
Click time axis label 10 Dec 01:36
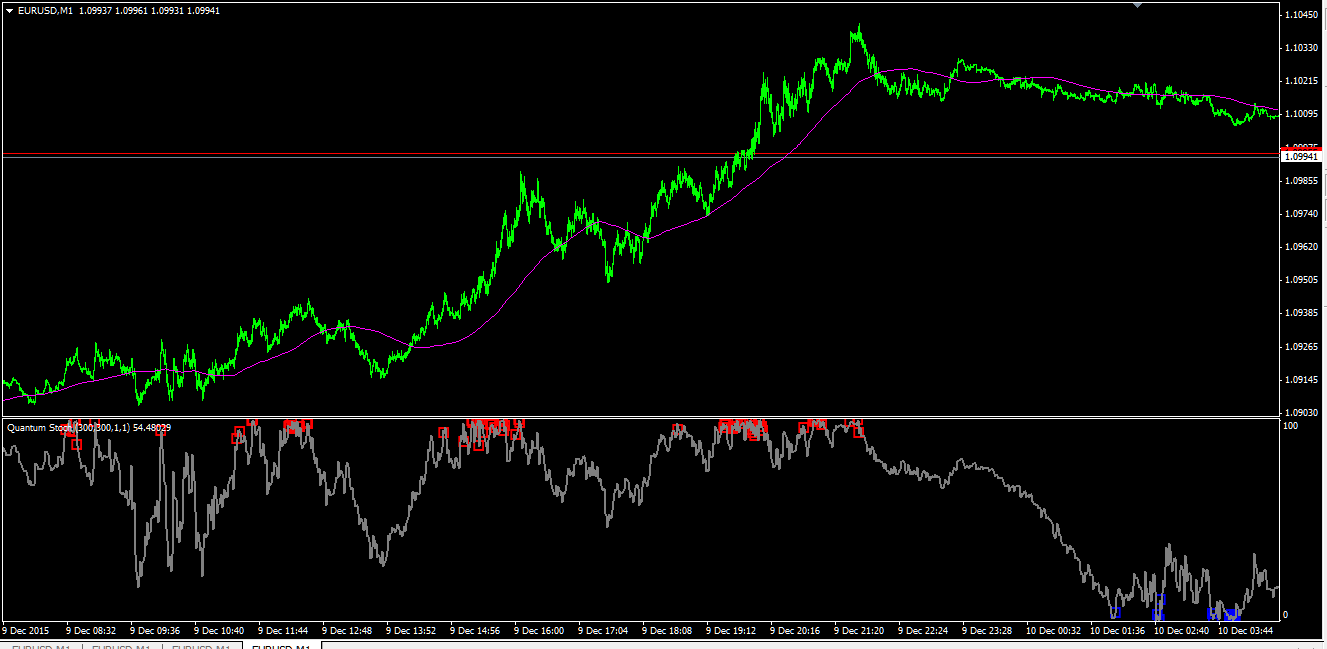(x=1117, y=631)
